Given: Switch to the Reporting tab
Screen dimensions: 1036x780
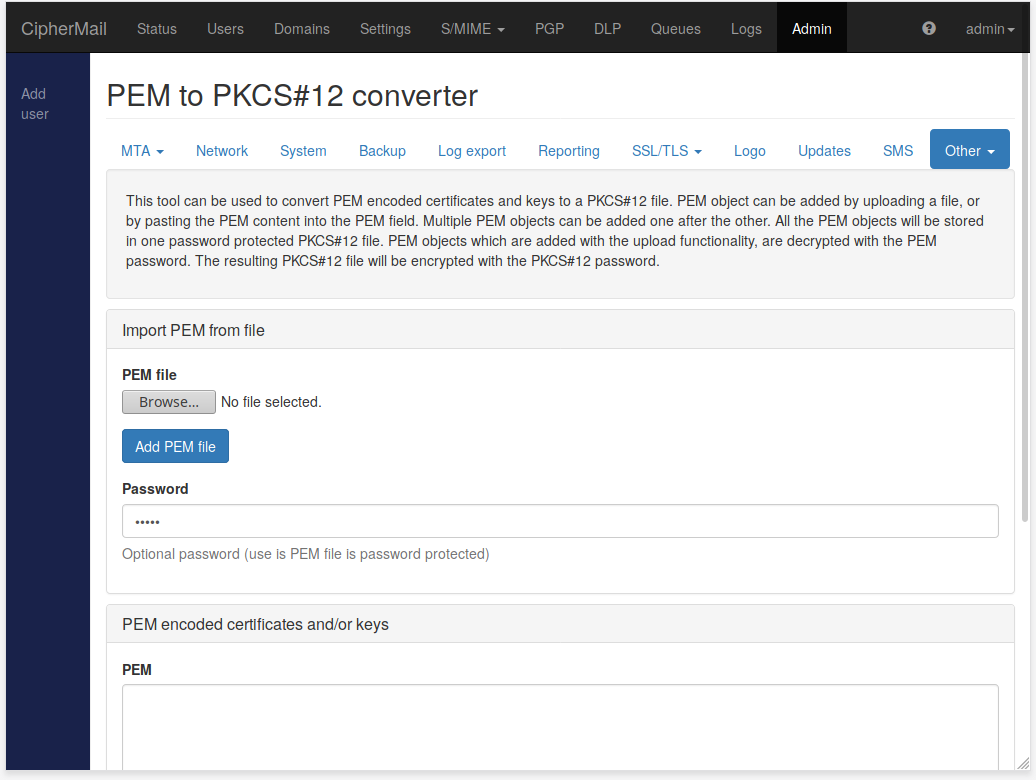Looking at the screenshot, I should 569,151.
